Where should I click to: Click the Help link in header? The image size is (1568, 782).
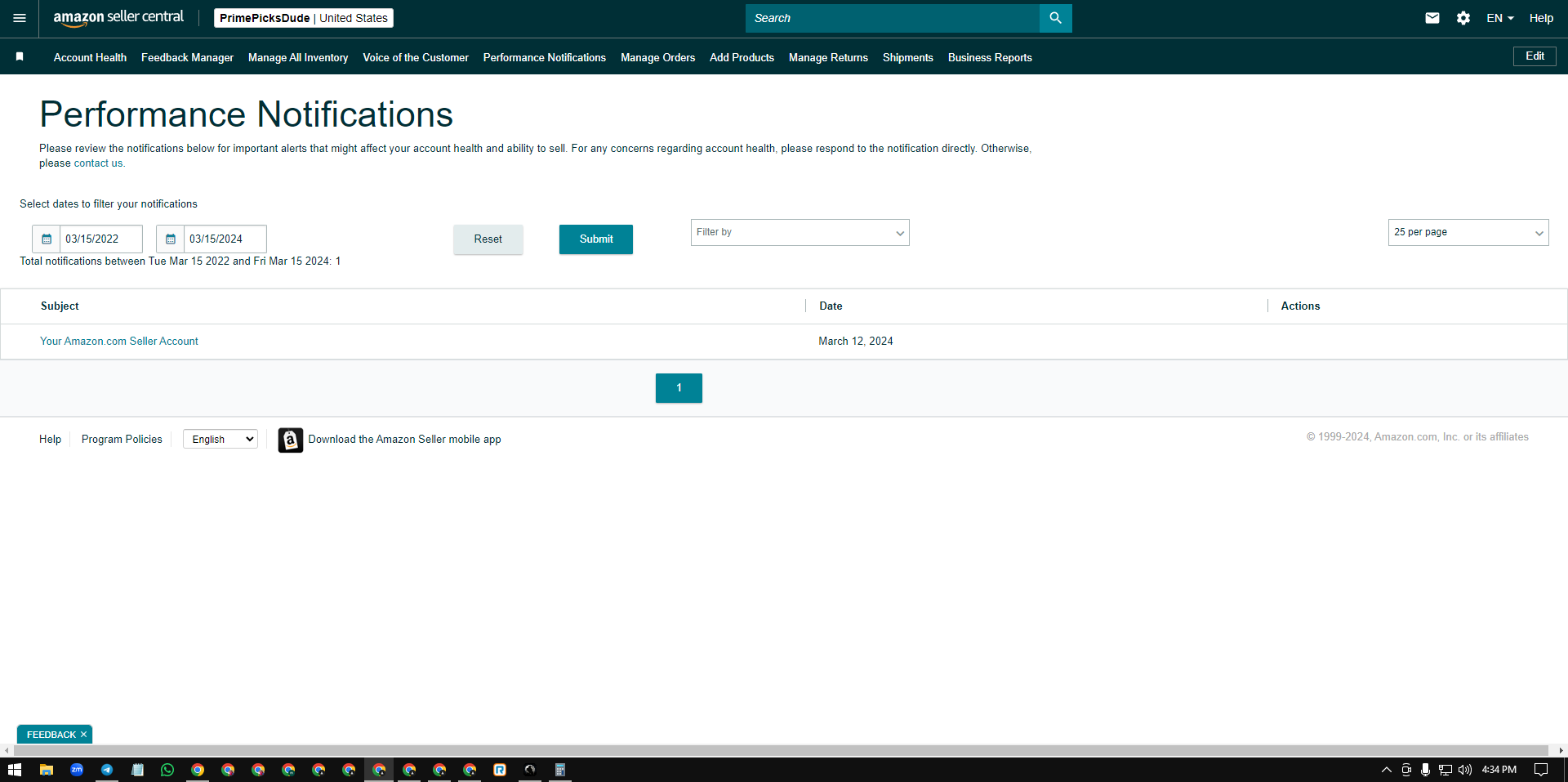point(1541,18)
